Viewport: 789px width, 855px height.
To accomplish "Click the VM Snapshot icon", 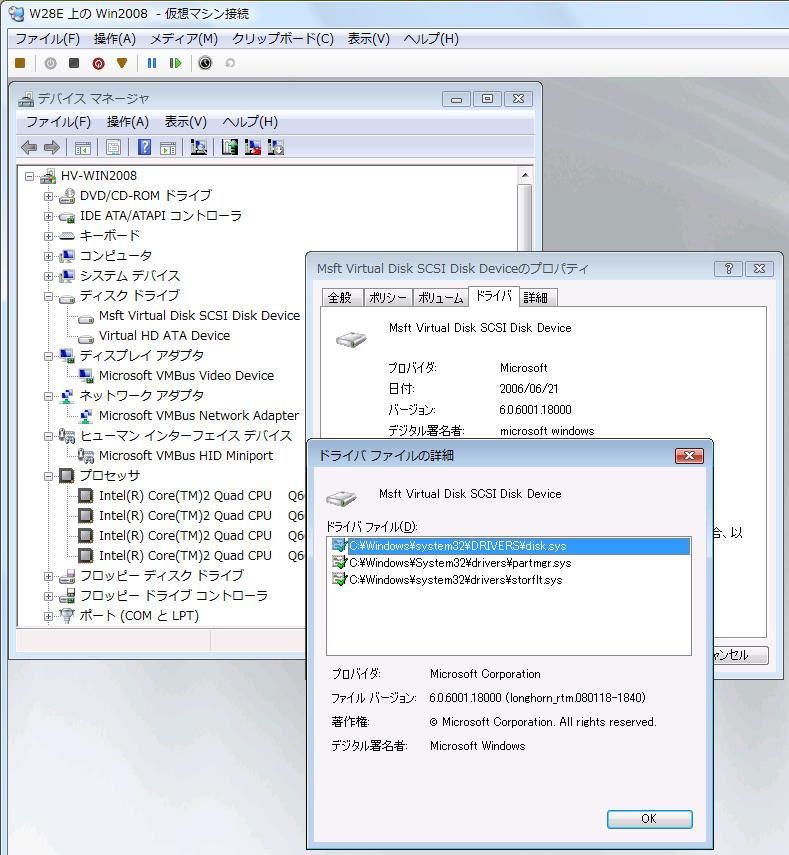I will click(x=205, y=63).
